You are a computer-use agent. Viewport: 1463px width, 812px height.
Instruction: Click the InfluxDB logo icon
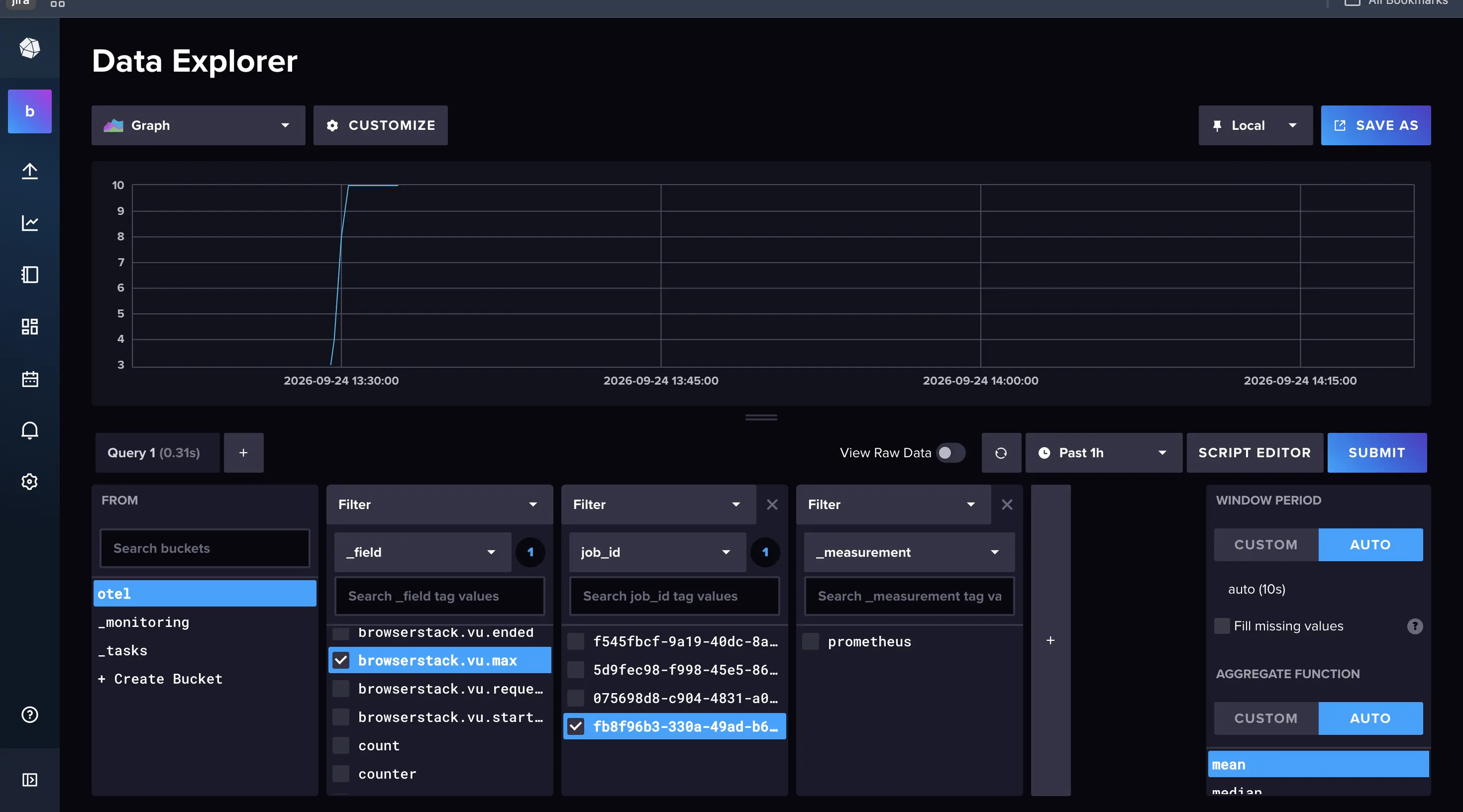point(29,48)
